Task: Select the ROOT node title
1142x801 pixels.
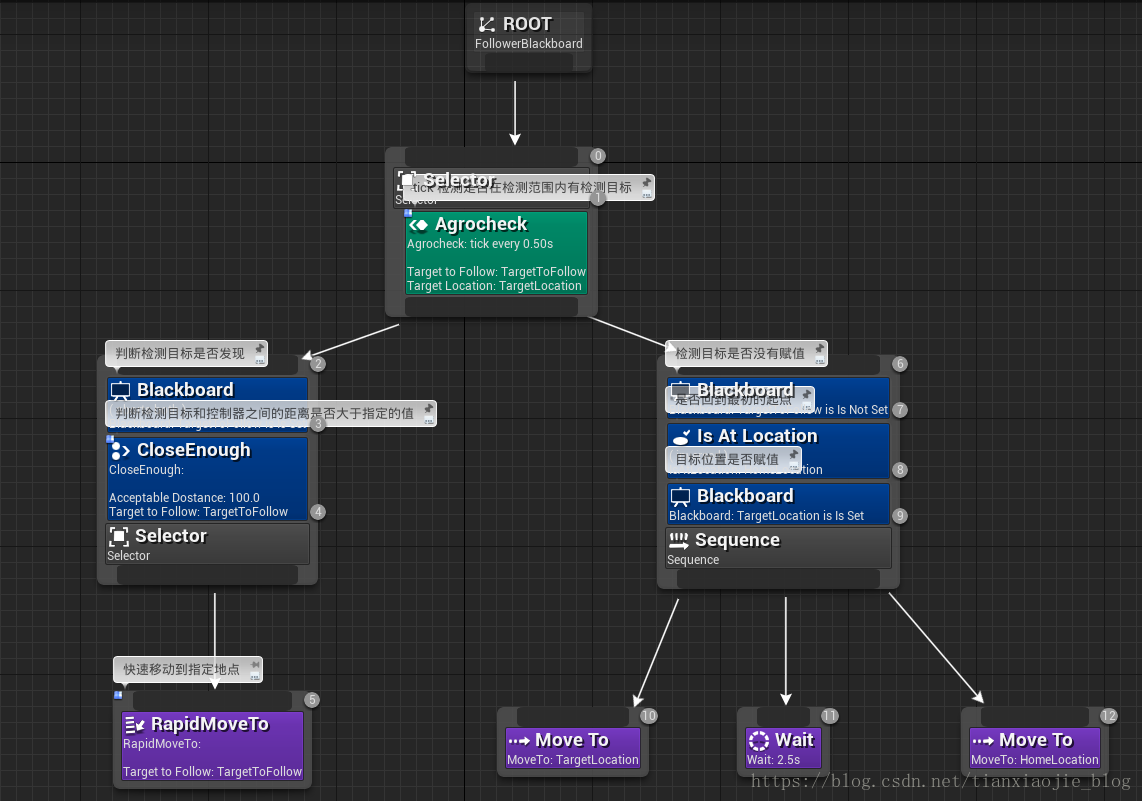Action: pos(527,24)
